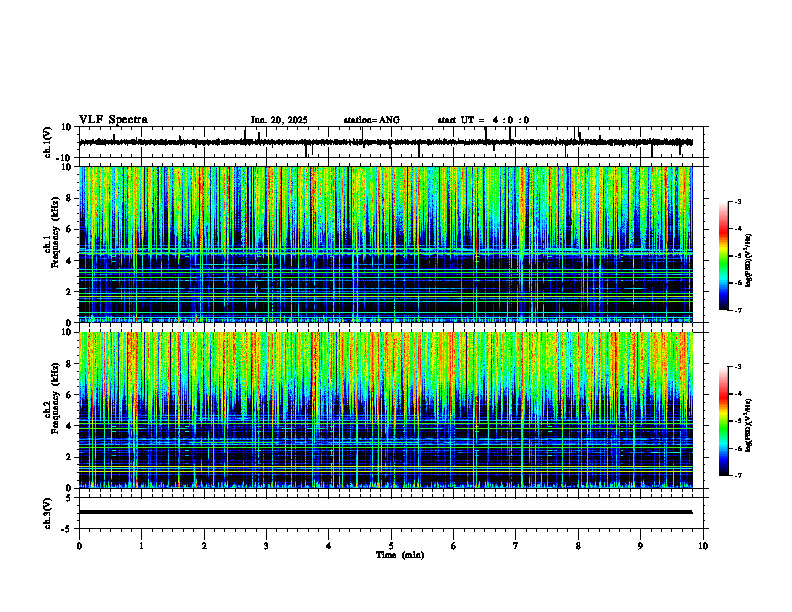This screenshot has height=612, width=792.
Task: Click the "ch.3(V)" axis label
Action: coord(48,513)
